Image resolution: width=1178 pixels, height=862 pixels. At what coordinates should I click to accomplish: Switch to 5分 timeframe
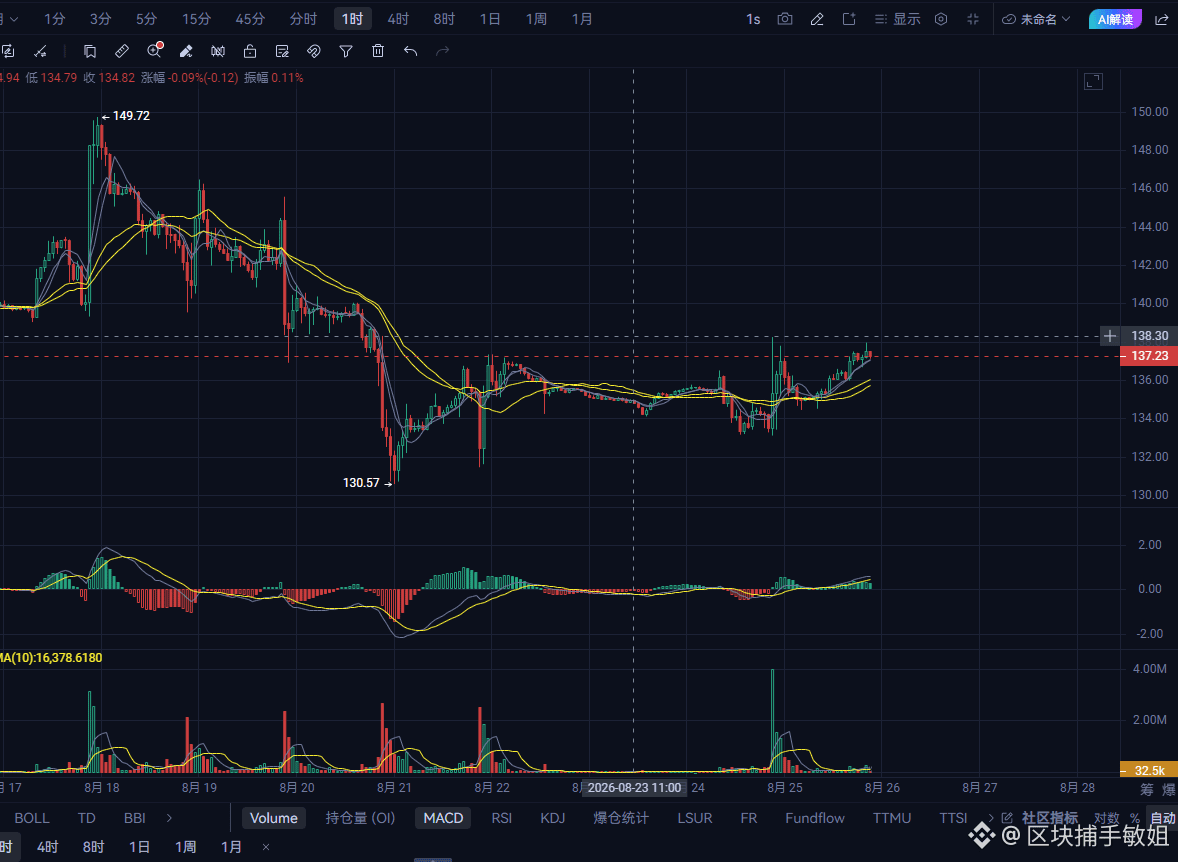(x=146, y=19)
